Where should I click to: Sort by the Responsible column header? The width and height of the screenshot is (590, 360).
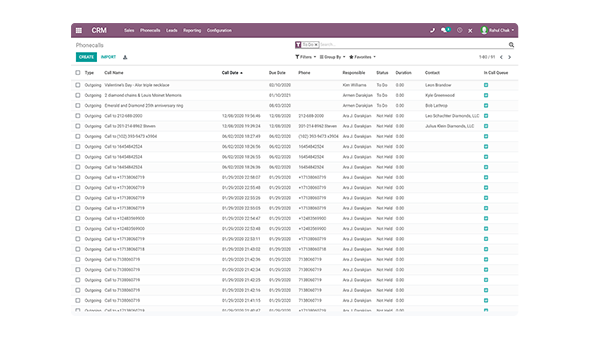354,73
